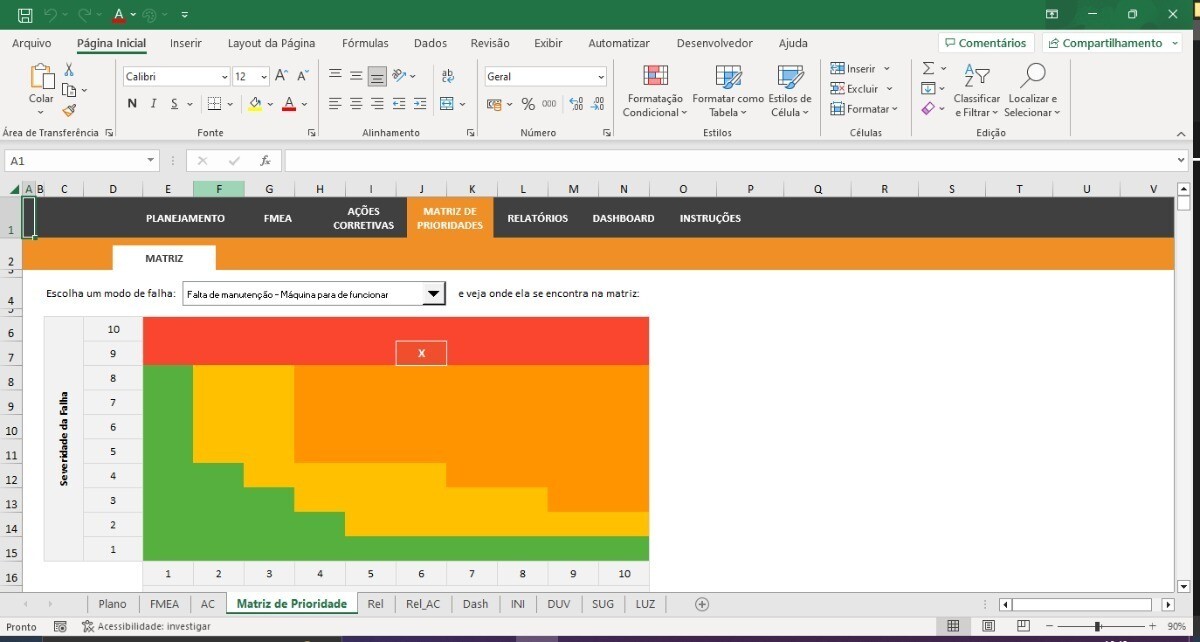1200x642 pixels.
Task: Go to the DASHBOARD navigation button
Action: point(623,218)
